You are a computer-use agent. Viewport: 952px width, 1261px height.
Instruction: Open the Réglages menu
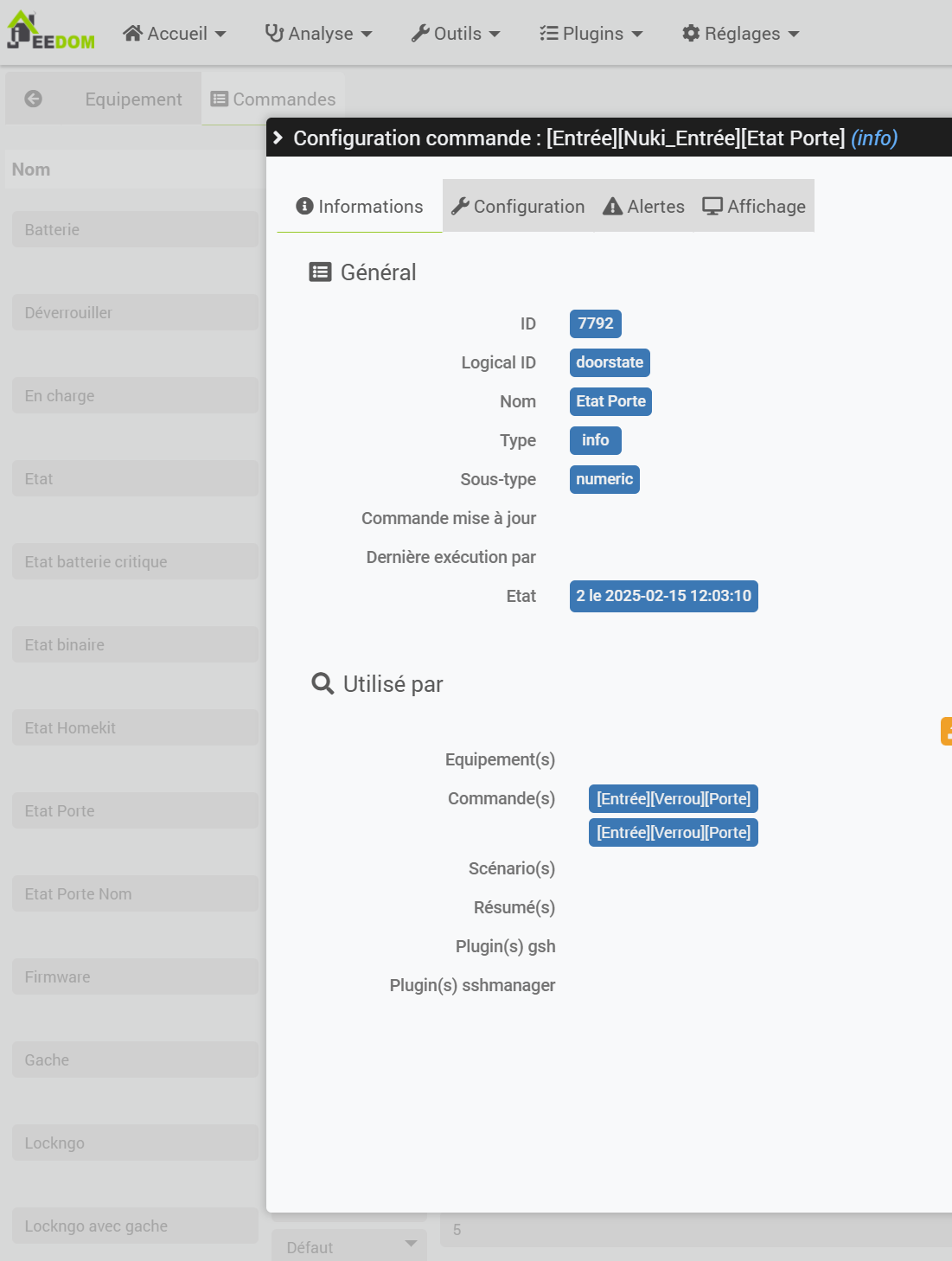740,34
